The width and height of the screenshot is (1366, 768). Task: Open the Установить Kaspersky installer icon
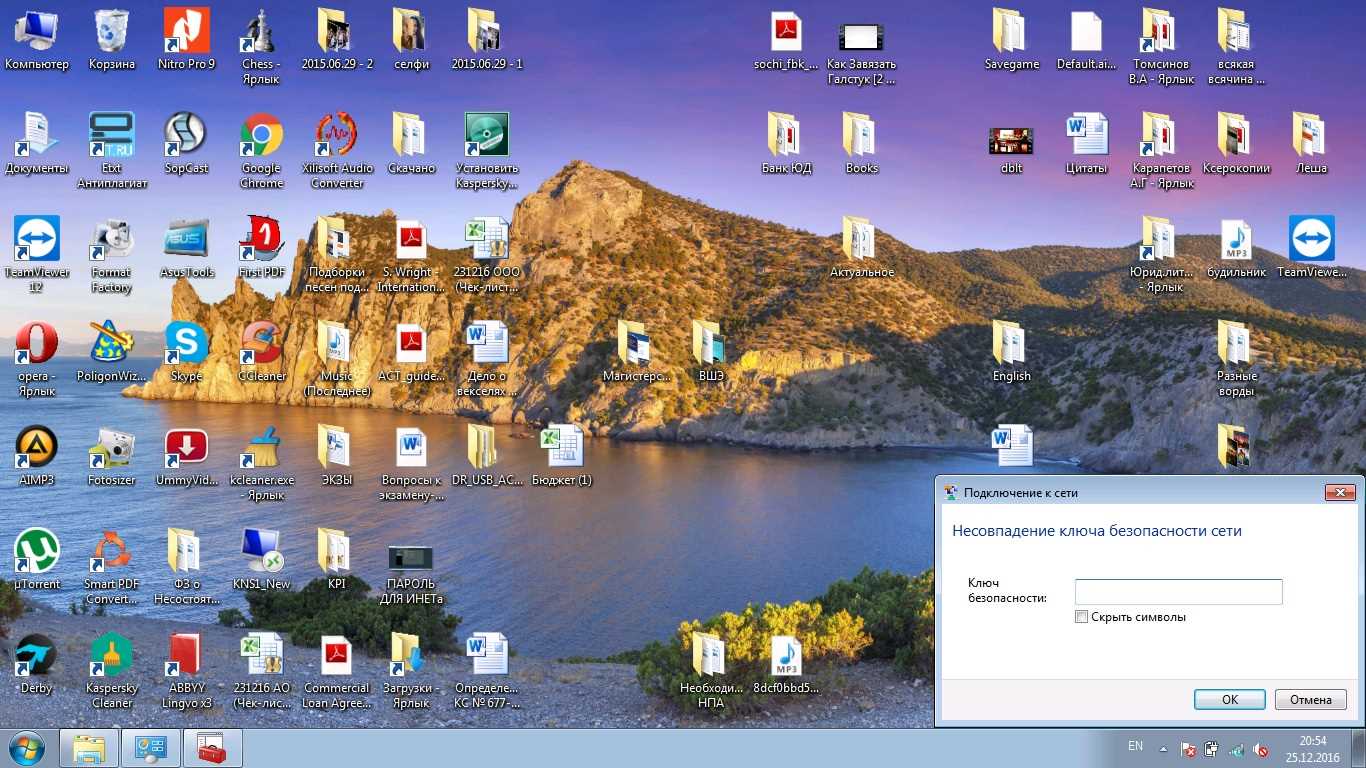point(487,150)
